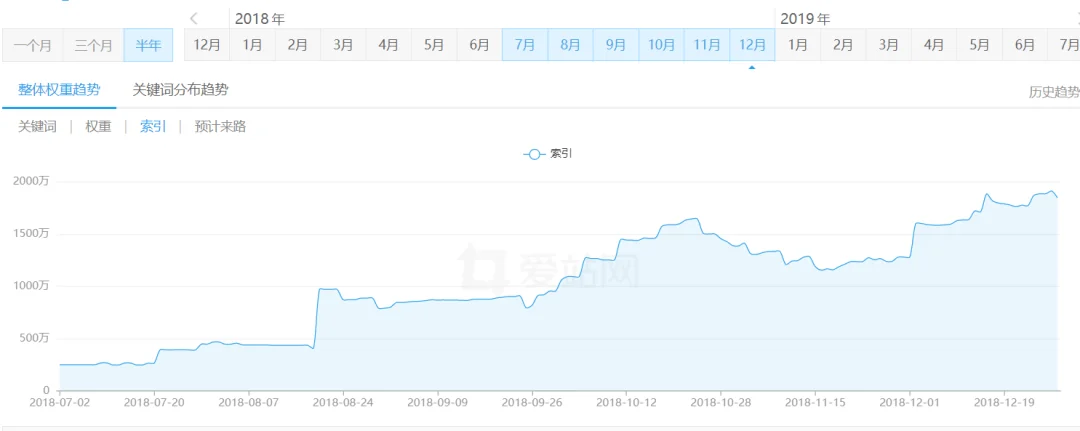1080x431 pixels.
Task: Click 6月 of 2018 in month timeline
Action: [479, 45]
